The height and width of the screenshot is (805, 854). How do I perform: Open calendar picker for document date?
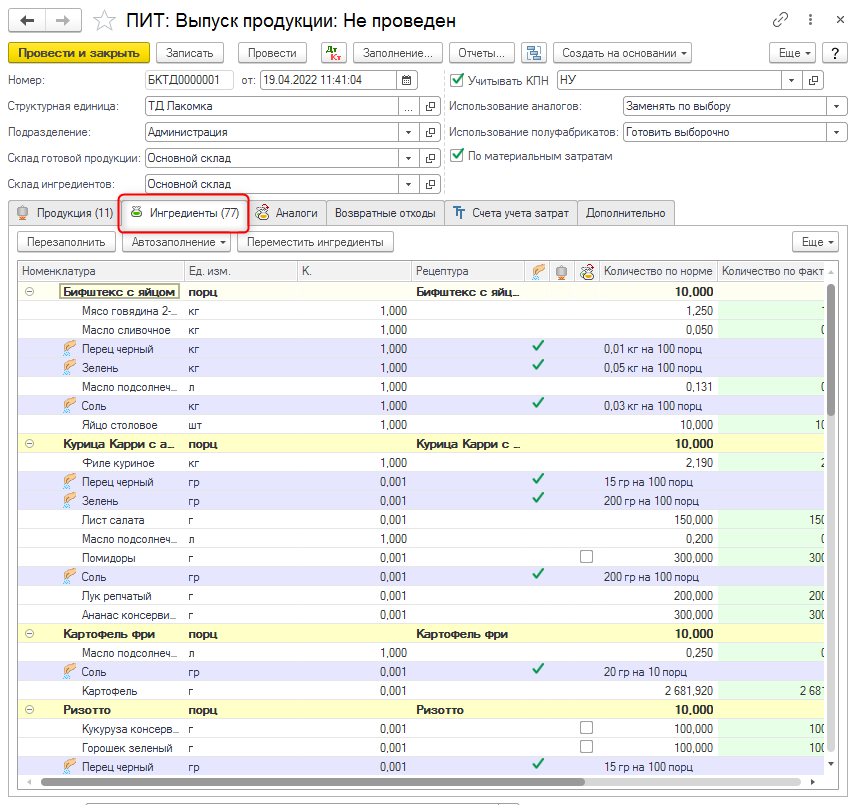tap(407, 80)
